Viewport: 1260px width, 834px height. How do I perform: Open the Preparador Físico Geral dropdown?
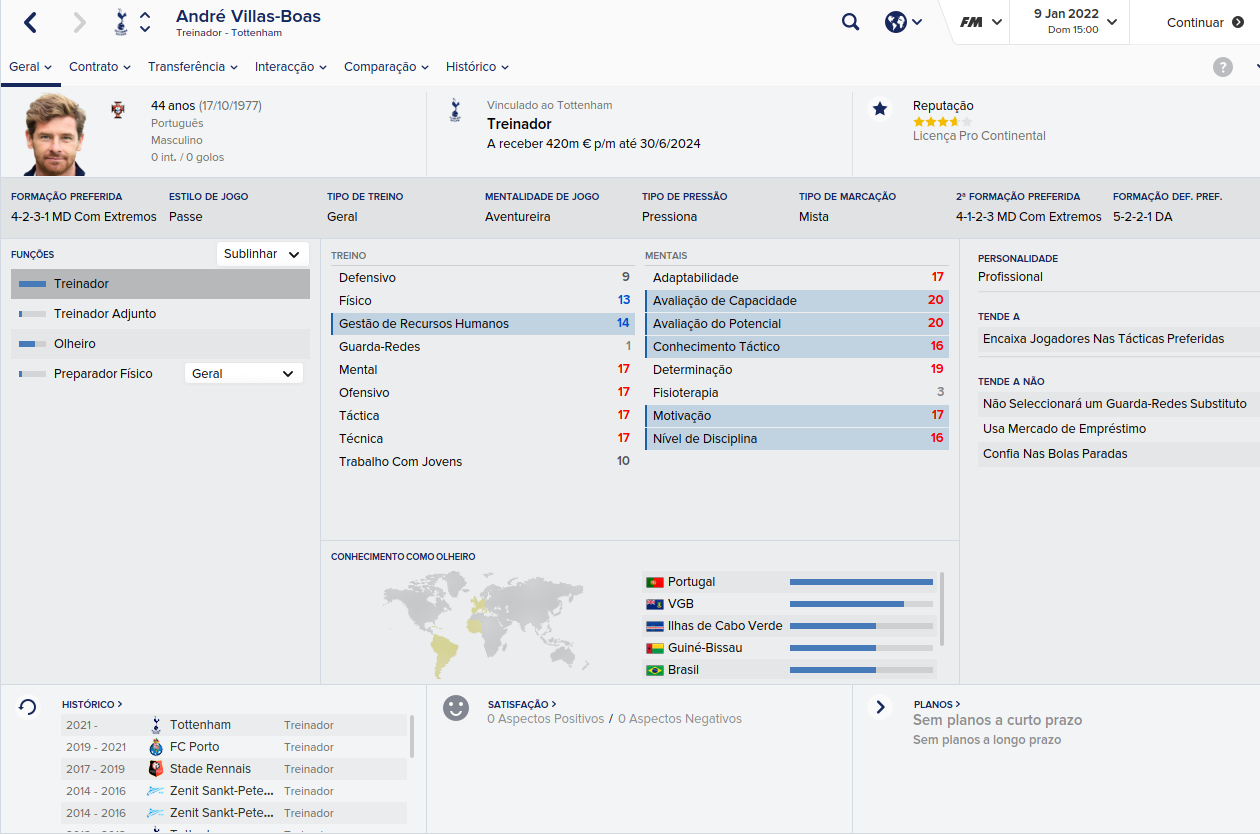coord(244,373)
